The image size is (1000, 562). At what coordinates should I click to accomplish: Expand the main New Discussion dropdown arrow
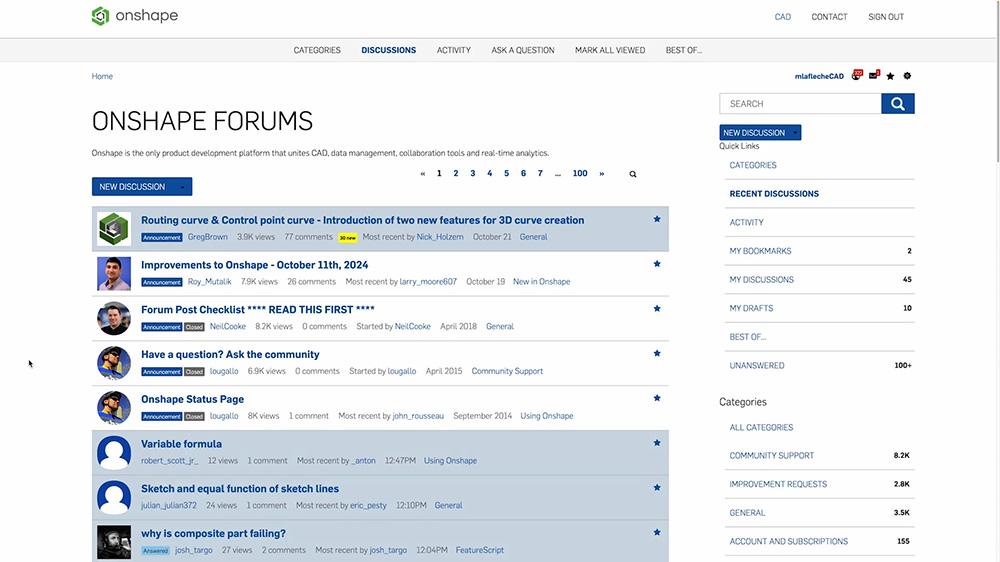click(182, 187)
